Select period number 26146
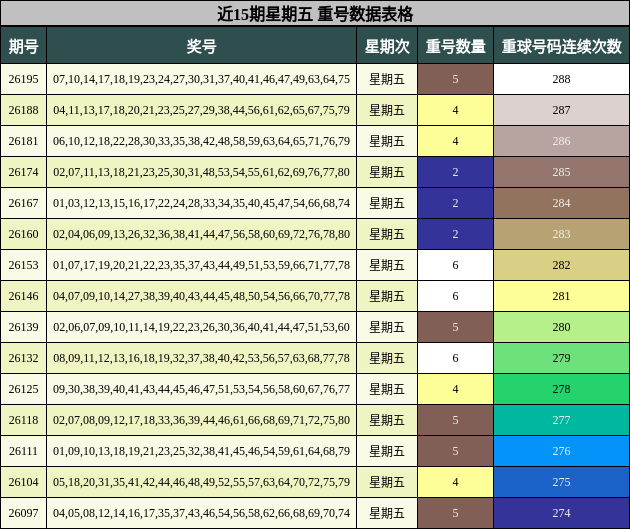This screenshot has height=529, width=630. click(23, 296)
